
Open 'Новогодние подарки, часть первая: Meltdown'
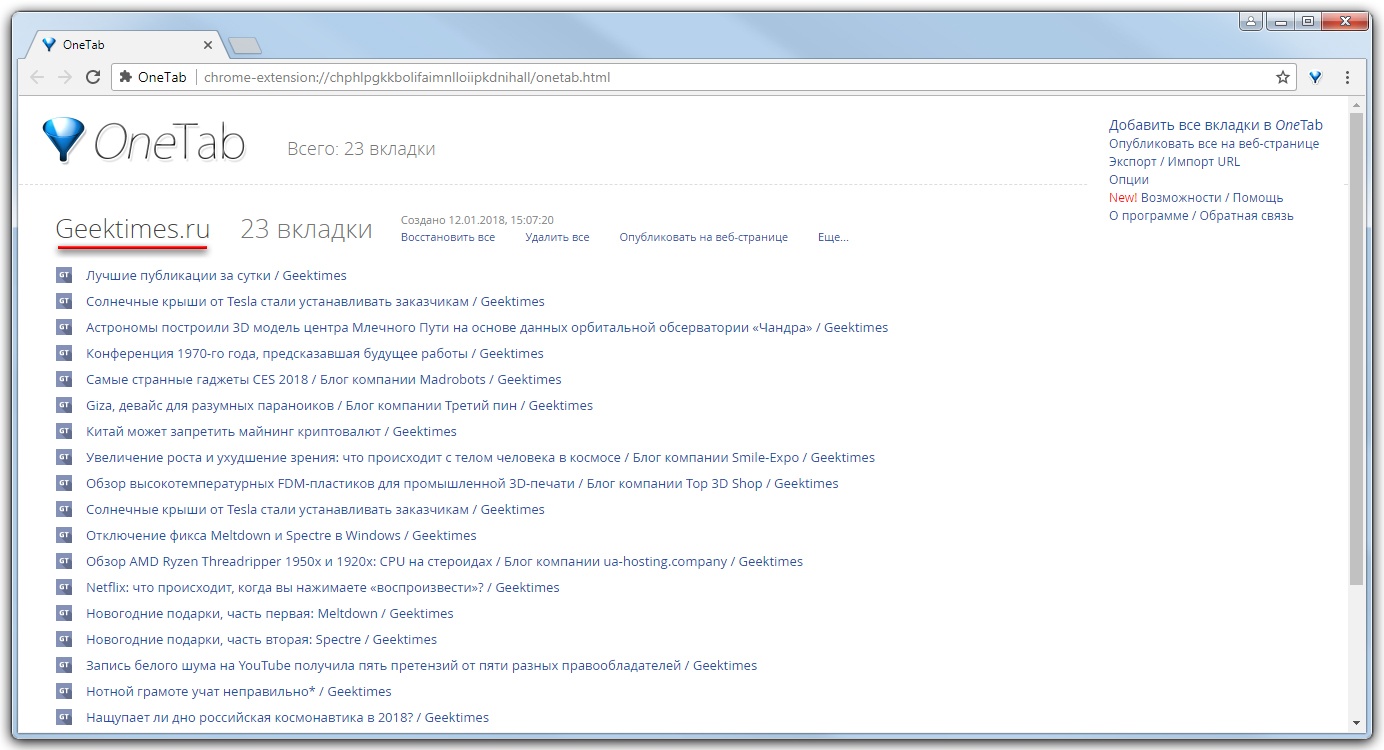pyautogui.click(x=270, y=613)
